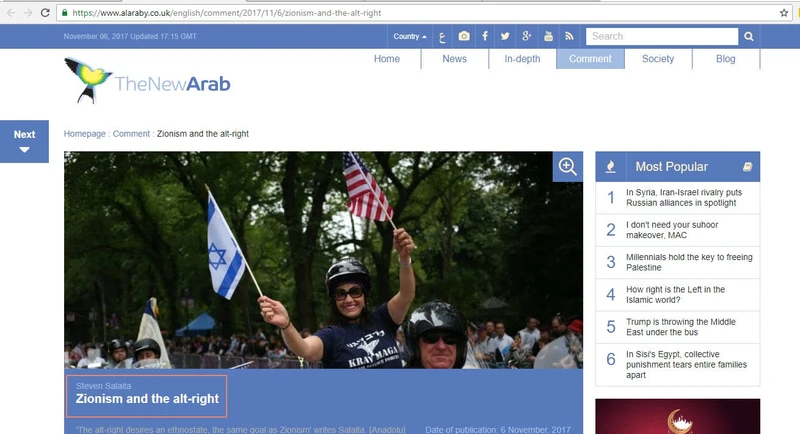Expand the Next article arrow panel
The image size is (800, 434).
click(24, 141)
